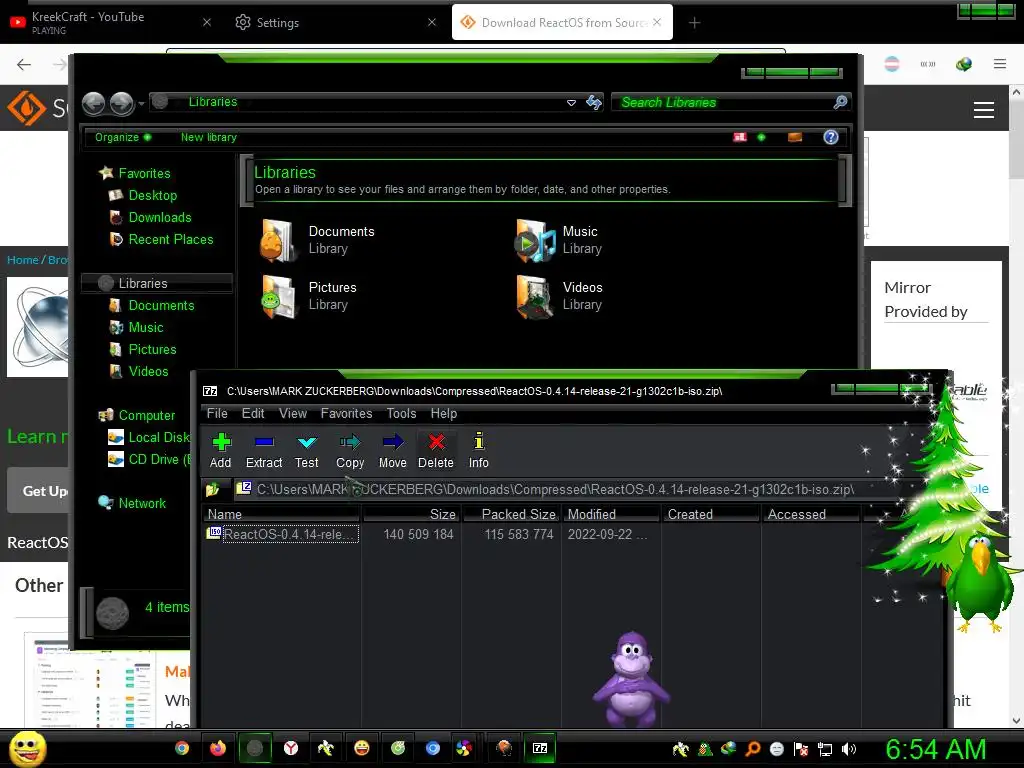This screenshot has height=768, width=1024.
Task: Click the smiley Start button
Action: 28,749
